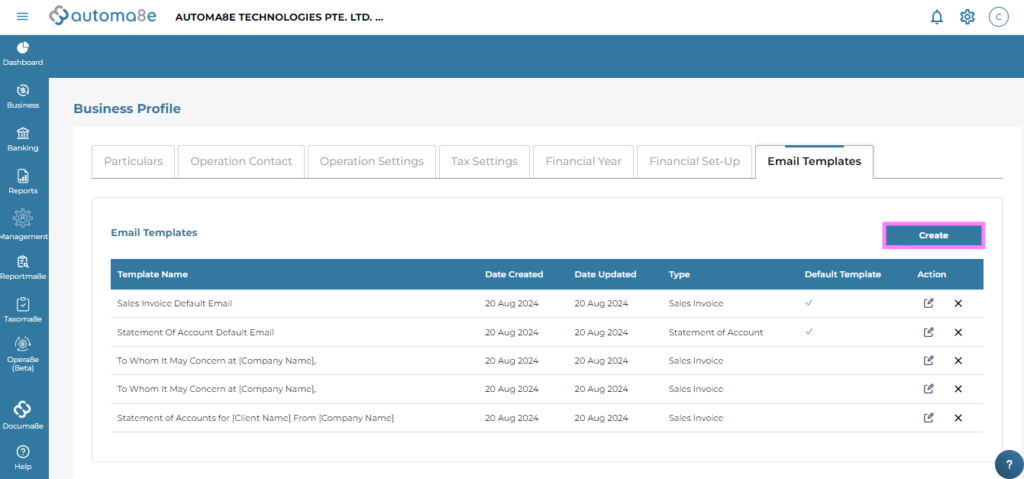Viewport: 1024px width, 479px height.
Task: Open Business section in sidebar
Action: tap(23, 97)
